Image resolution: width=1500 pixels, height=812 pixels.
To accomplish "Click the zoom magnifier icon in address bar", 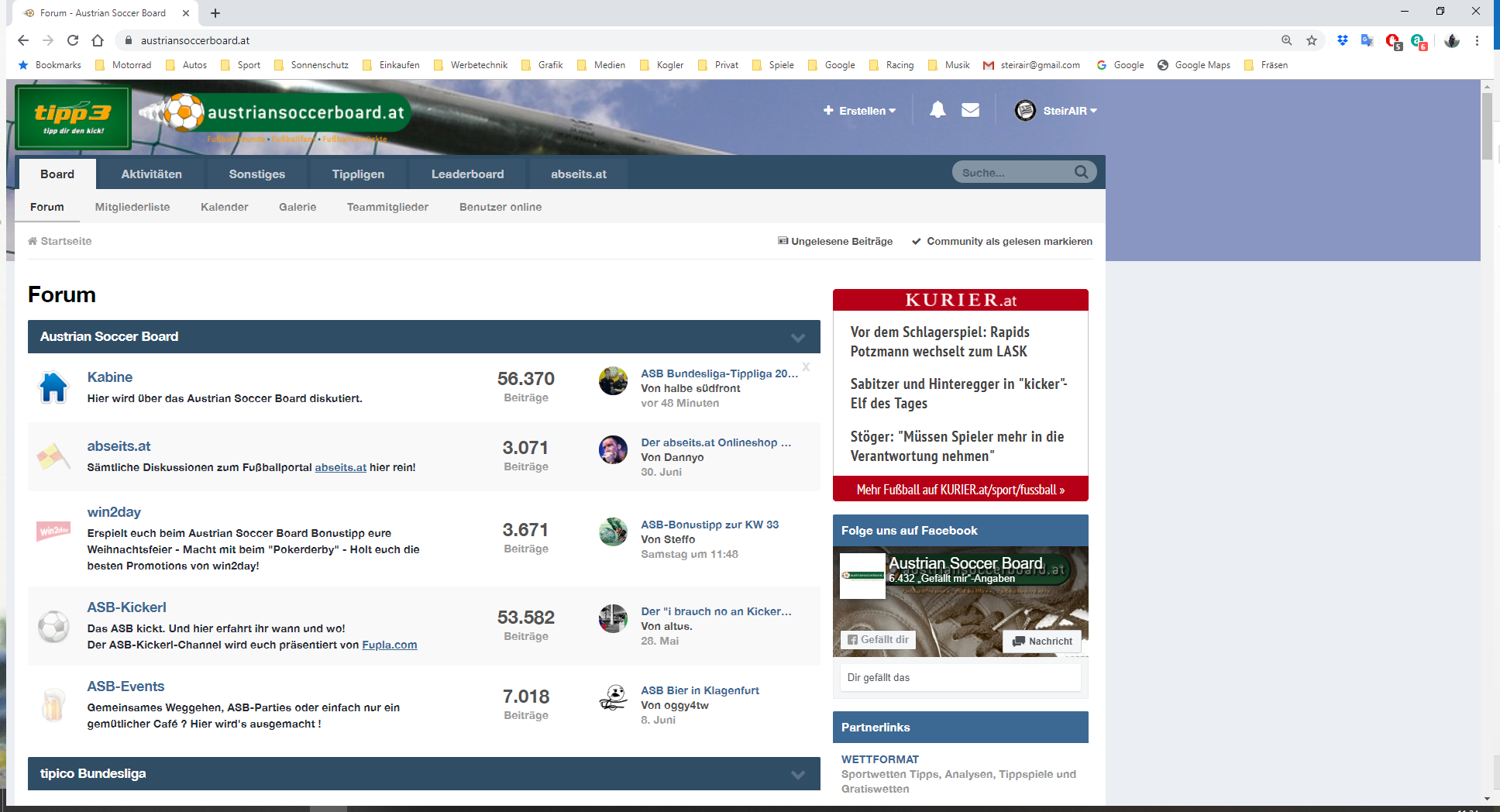I will pos(1287,40).
